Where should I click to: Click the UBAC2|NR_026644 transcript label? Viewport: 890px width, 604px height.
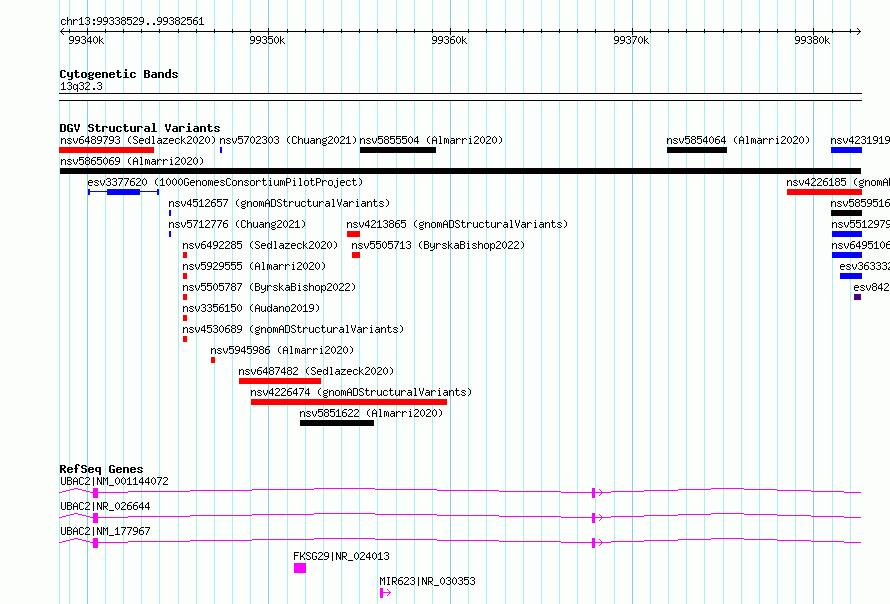click(105, 506)
